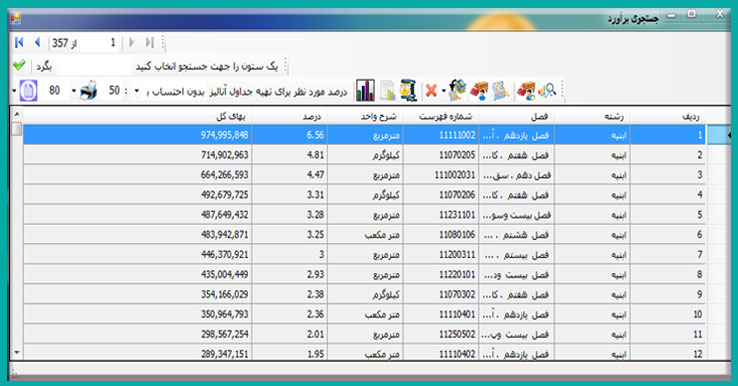738x386 pixels.
Task: Click the بگرد search button
Action: coord(44,66)
